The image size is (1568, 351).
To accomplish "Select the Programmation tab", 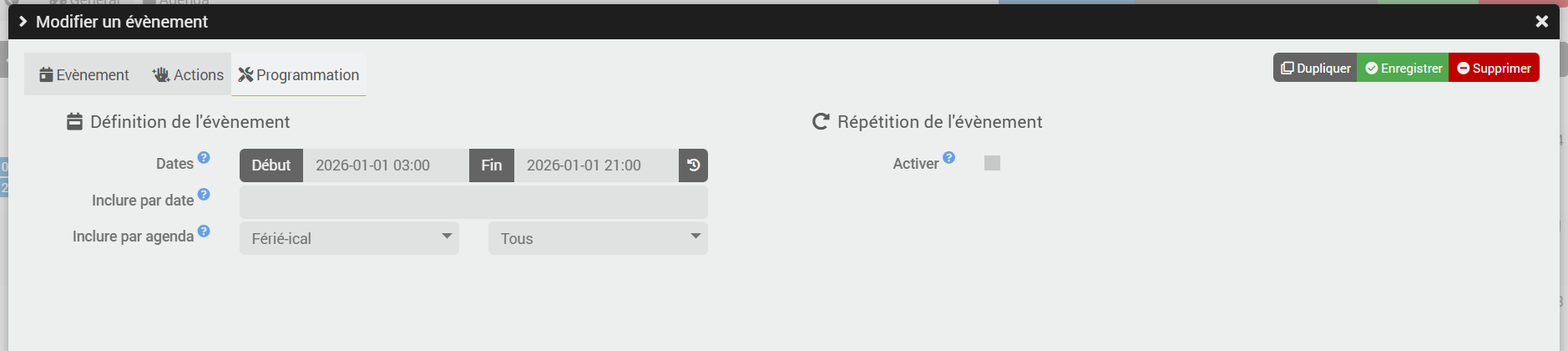I will click(x=299, y=75).
